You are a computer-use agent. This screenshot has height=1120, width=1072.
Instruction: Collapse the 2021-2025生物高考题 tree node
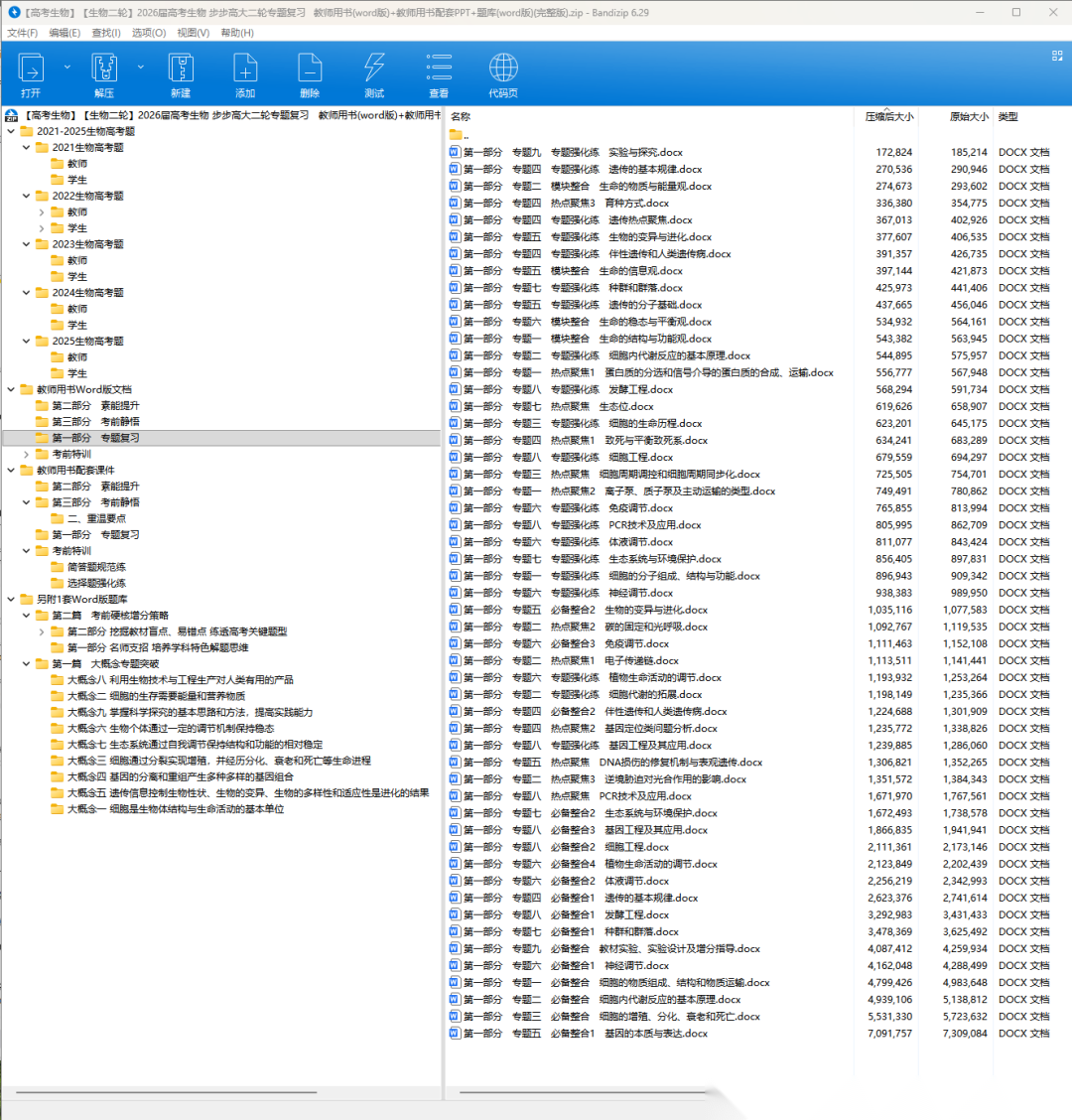coord(12,131)
